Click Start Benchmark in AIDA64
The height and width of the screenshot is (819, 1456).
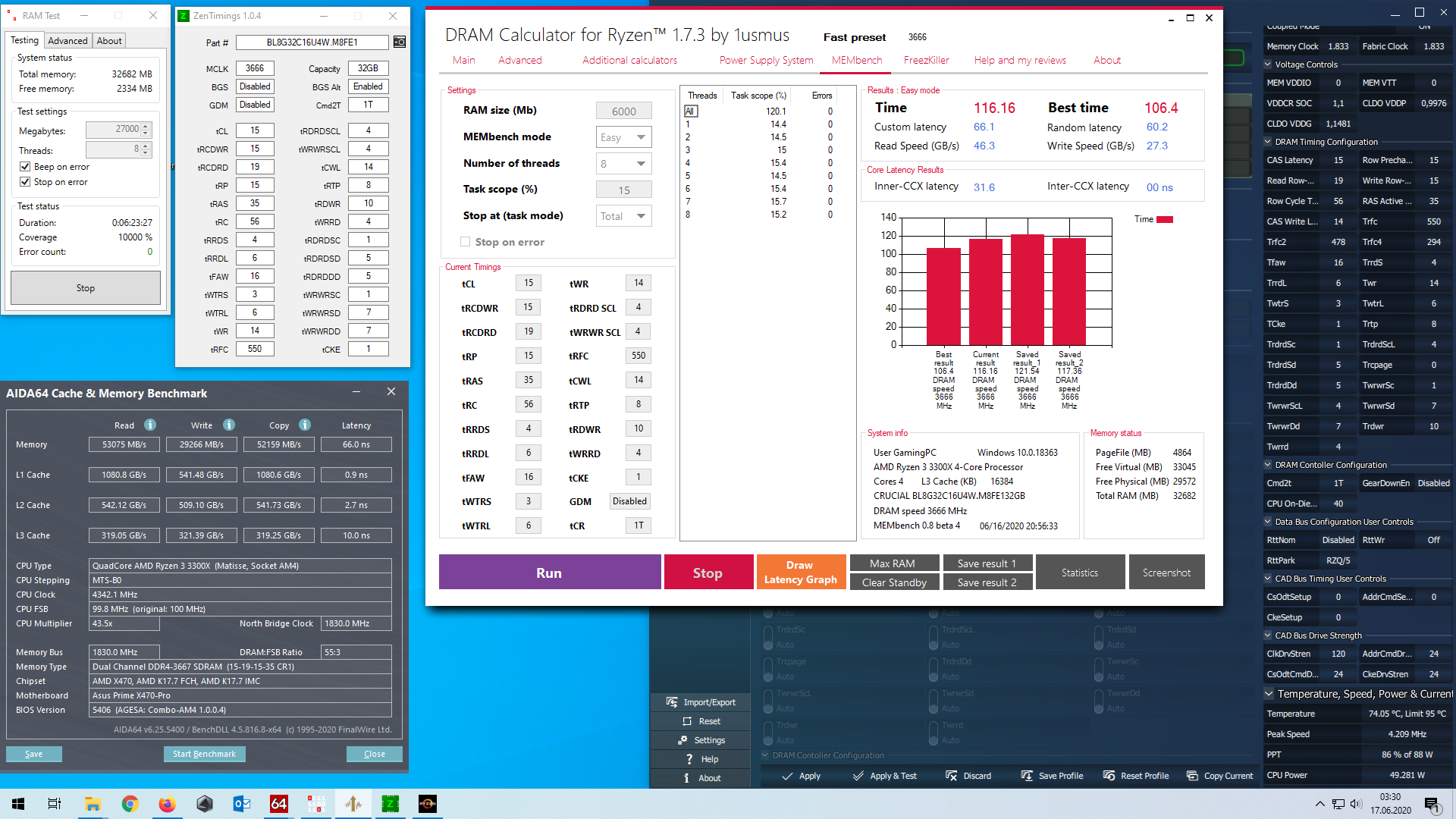[204, 754]
